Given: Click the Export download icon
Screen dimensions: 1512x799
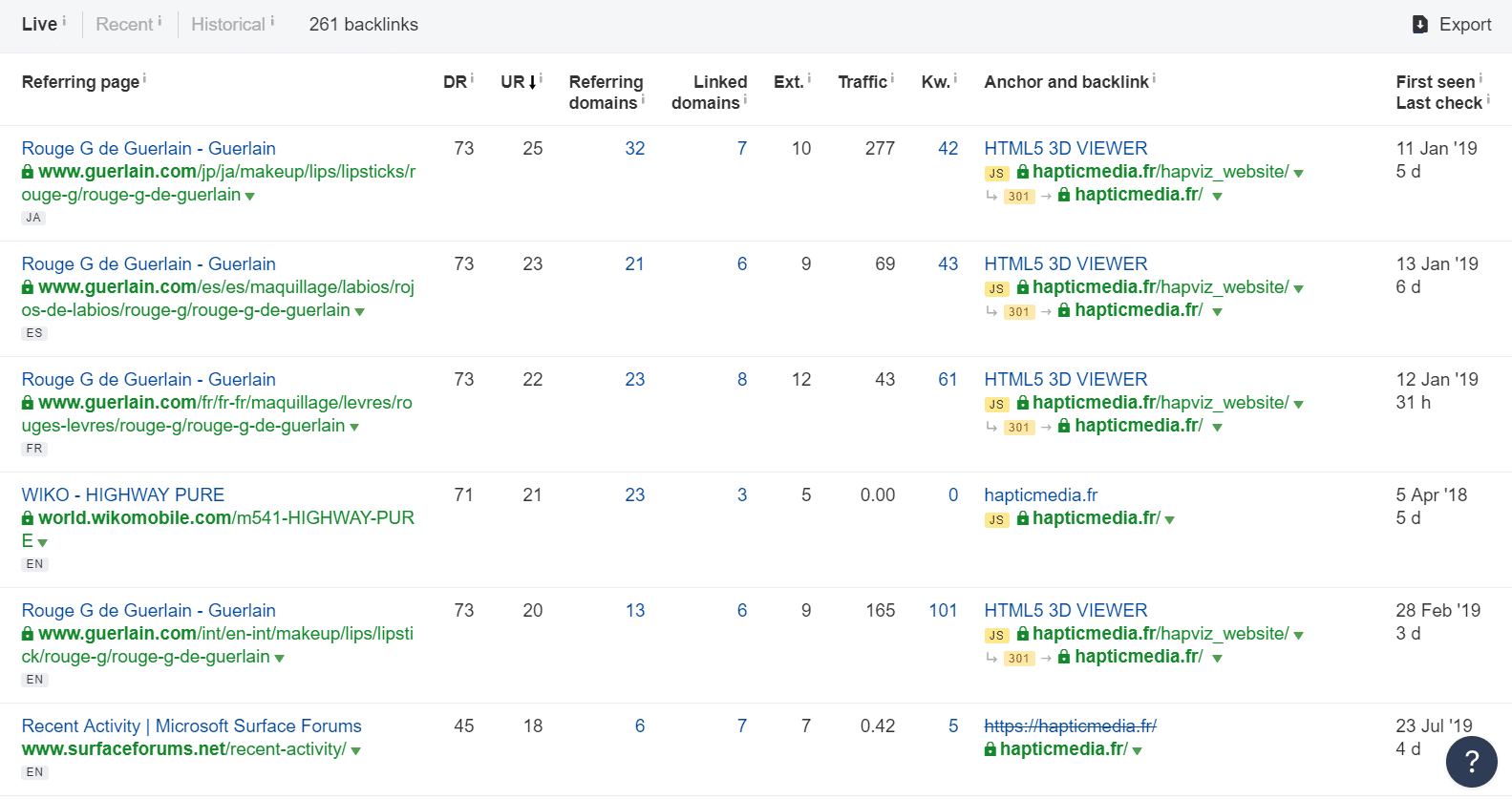Looking at the screenshot, I should point(1420,25).
